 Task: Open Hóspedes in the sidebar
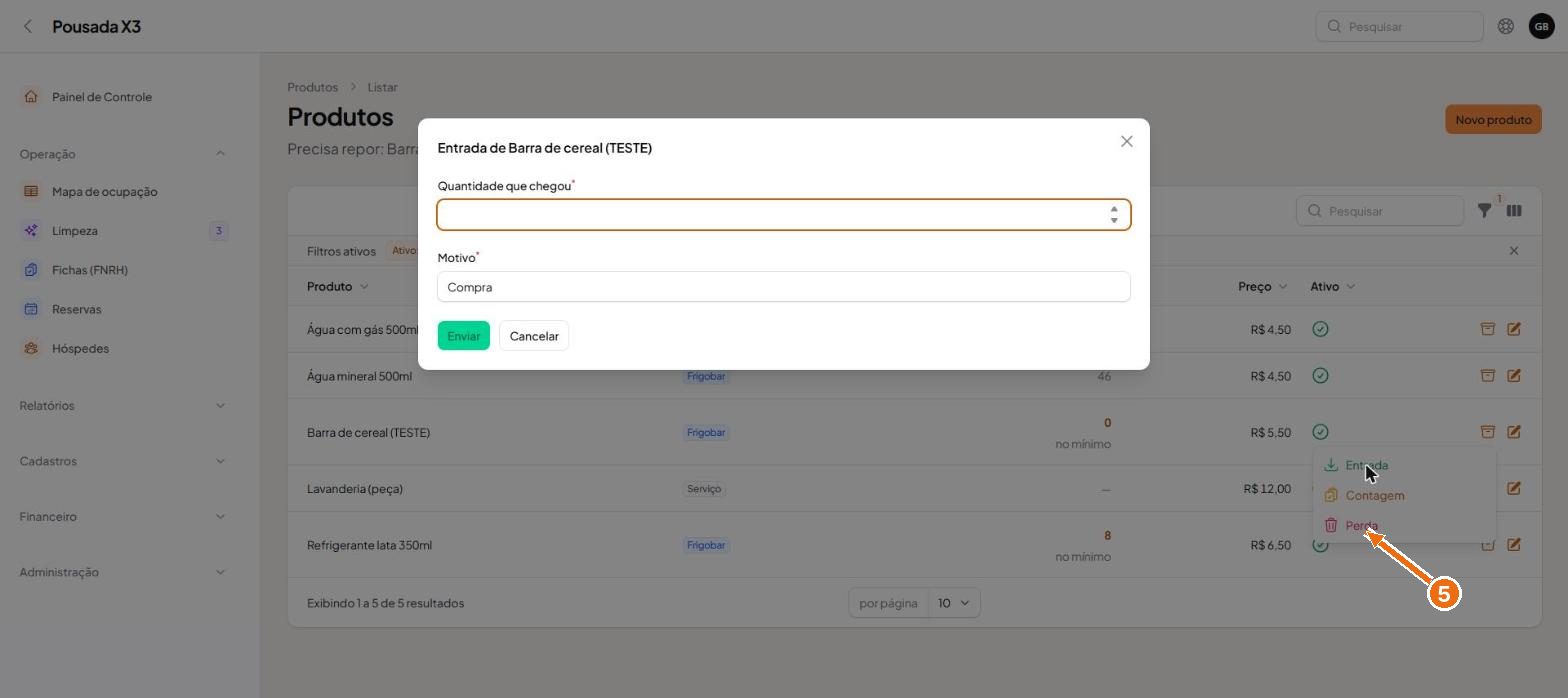click(80, 348)
